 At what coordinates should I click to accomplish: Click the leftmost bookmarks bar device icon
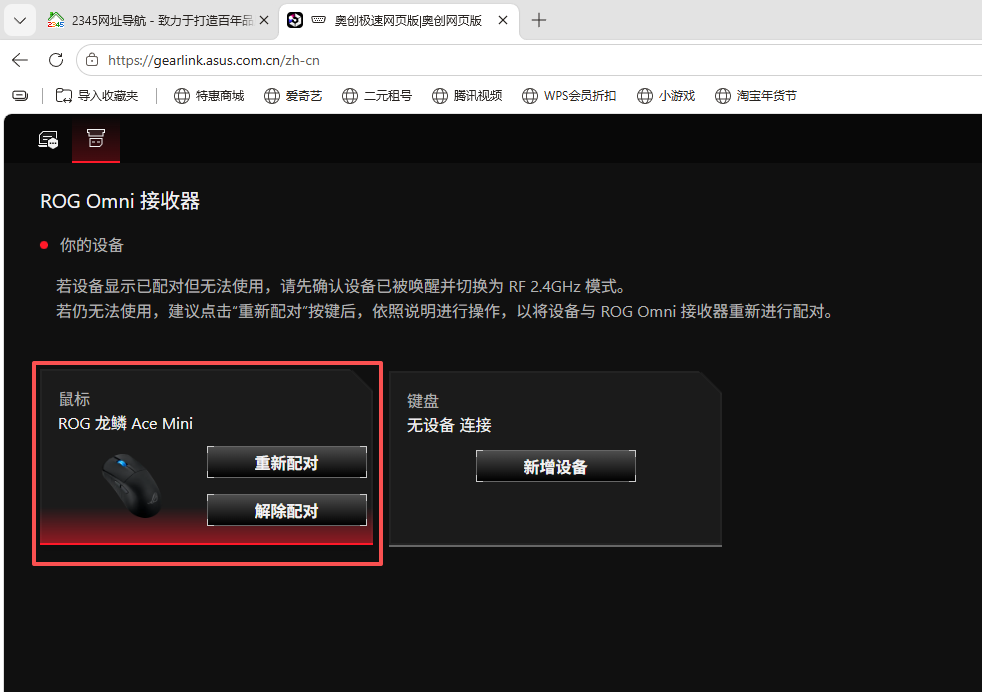pyautogui.click(x=20, y=96)
